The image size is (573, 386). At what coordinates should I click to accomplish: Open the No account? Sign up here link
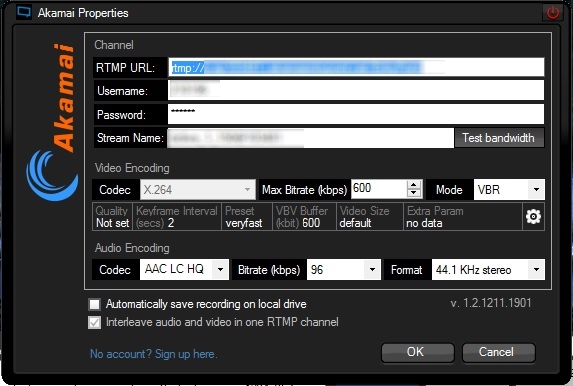pyautogui.click(x=153, y=354)
